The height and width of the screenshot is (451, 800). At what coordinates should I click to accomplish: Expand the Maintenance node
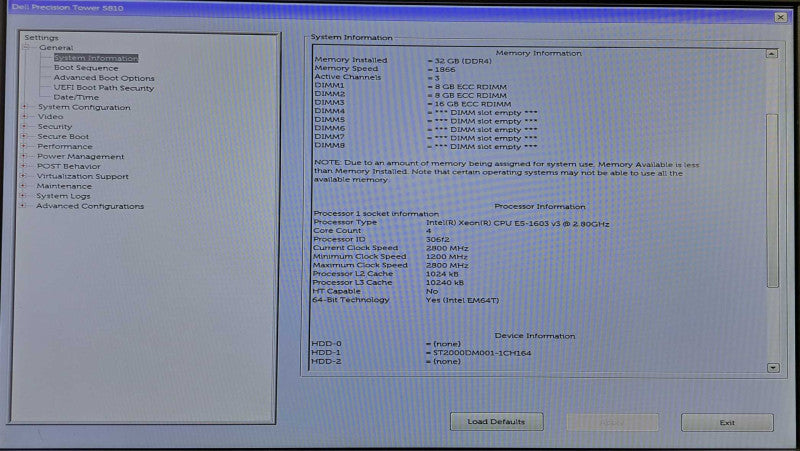coord(22,186)
